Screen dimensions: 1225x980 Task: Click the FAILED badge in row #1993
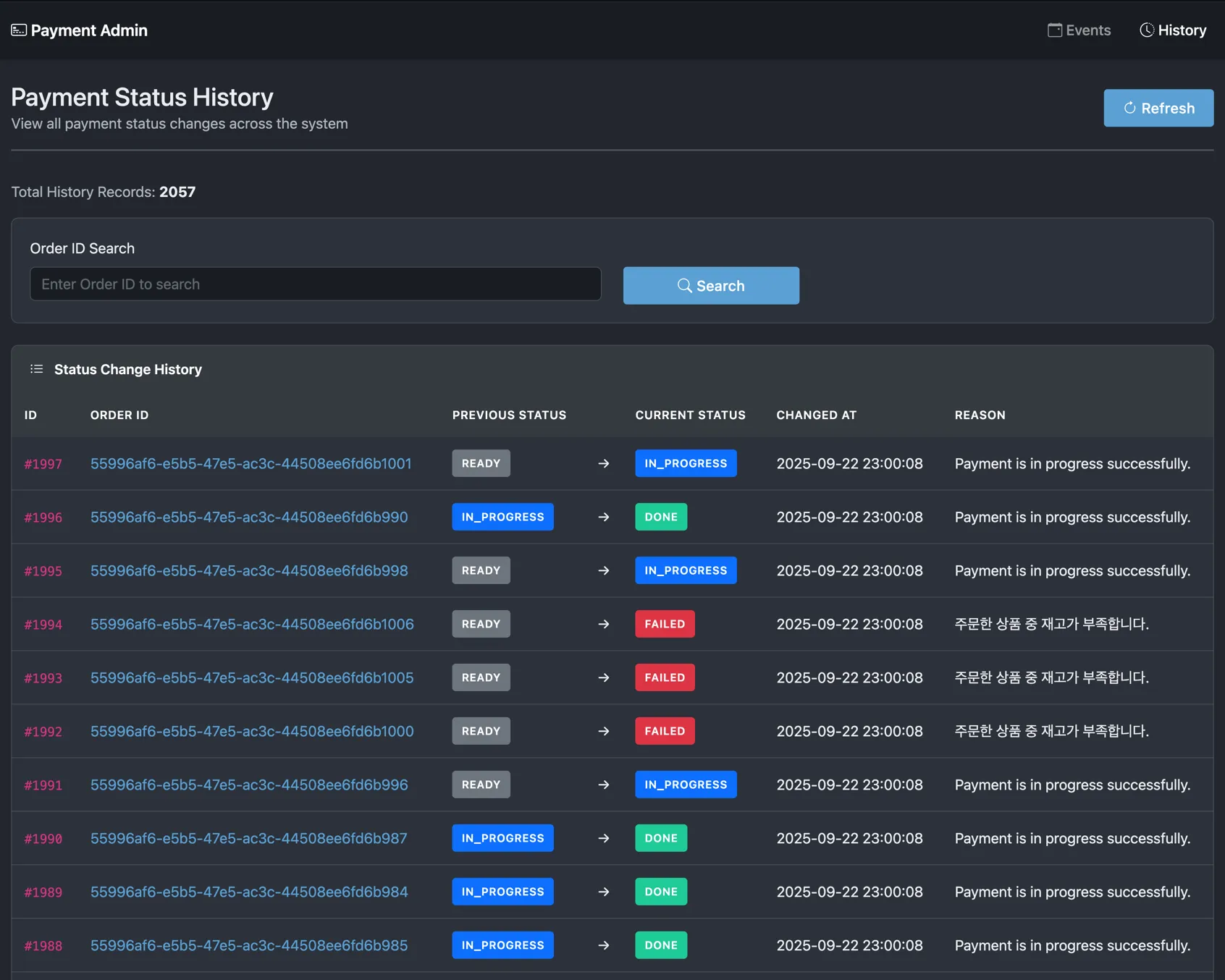click(x=665, y=678)
